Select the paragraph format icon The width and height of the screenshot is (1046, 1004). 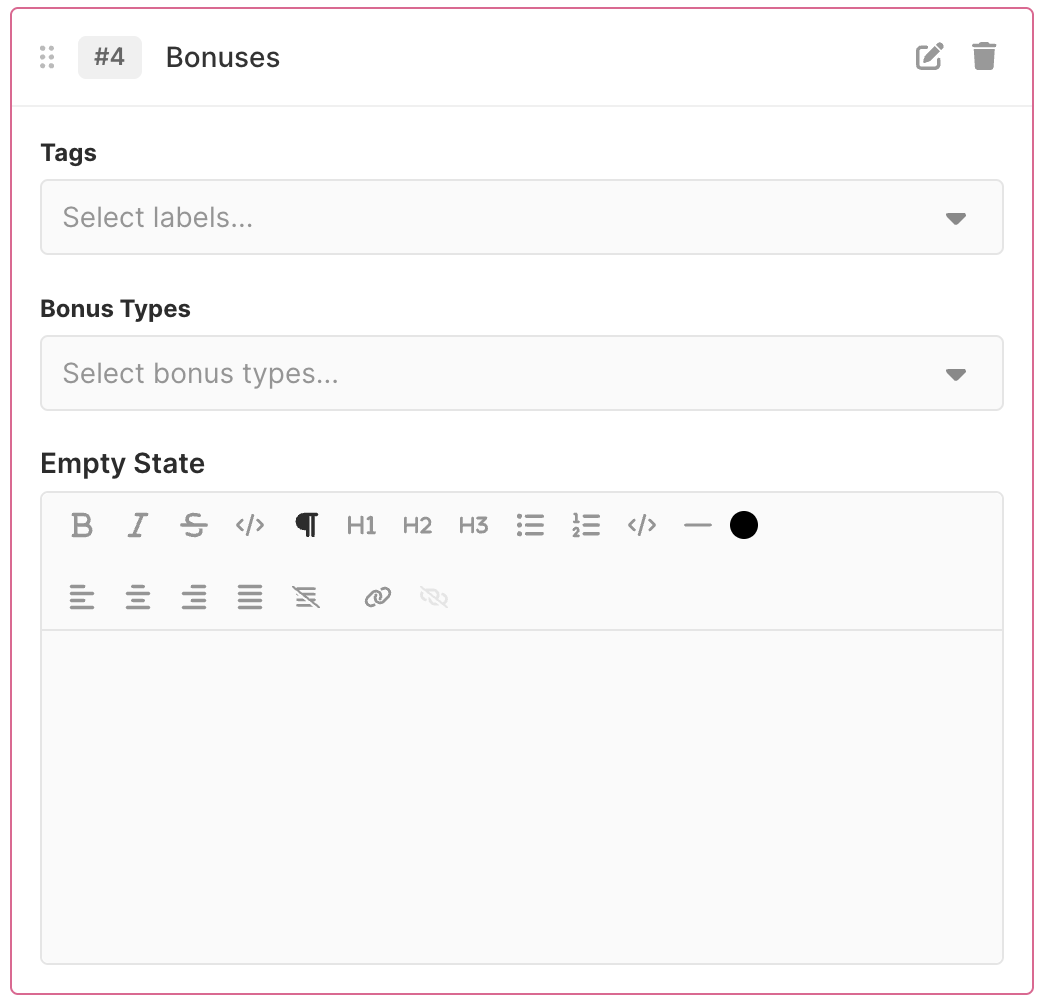coord(306,525)
